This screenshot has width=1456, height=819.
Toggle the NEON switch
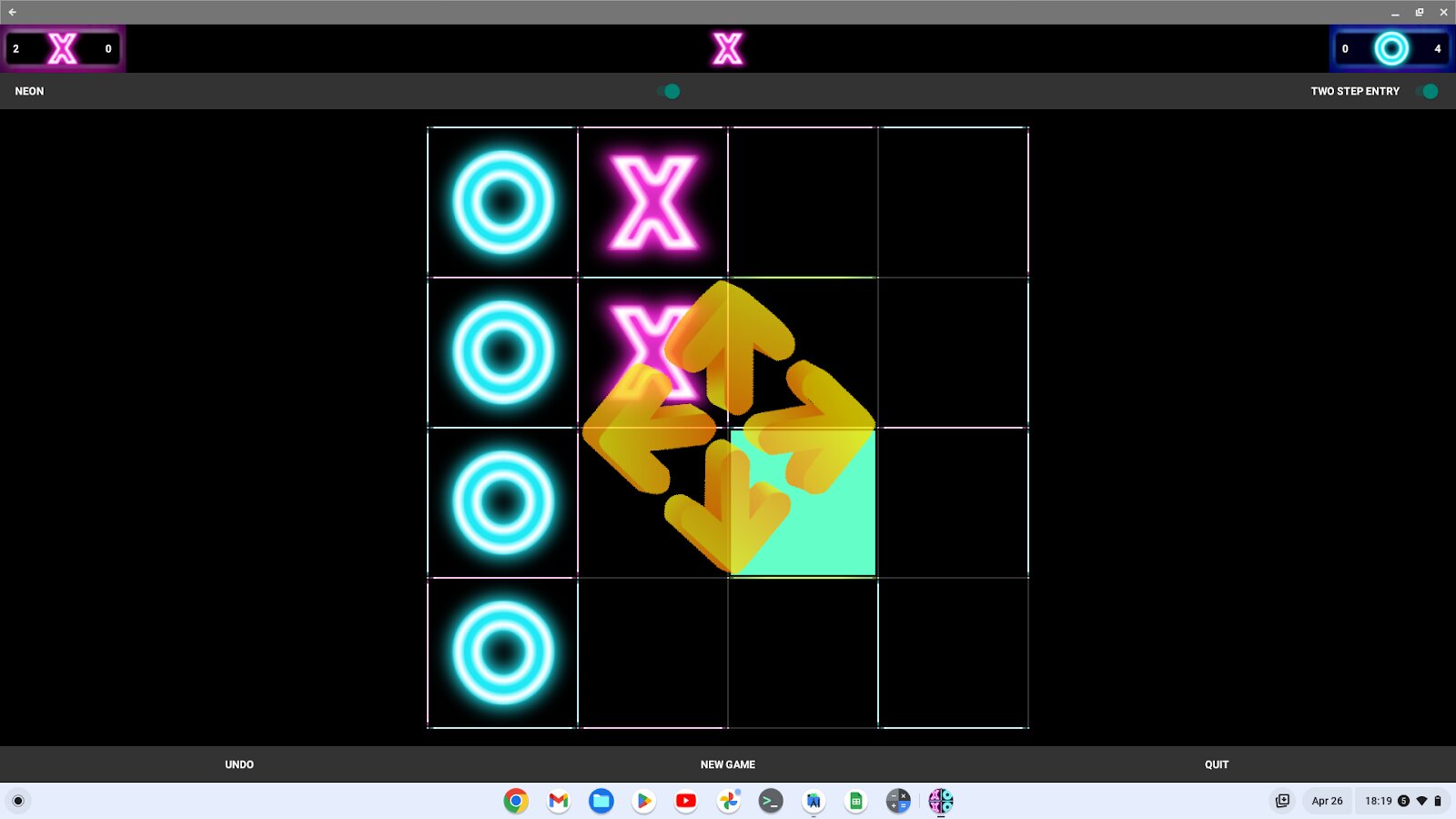pos(669,91)
